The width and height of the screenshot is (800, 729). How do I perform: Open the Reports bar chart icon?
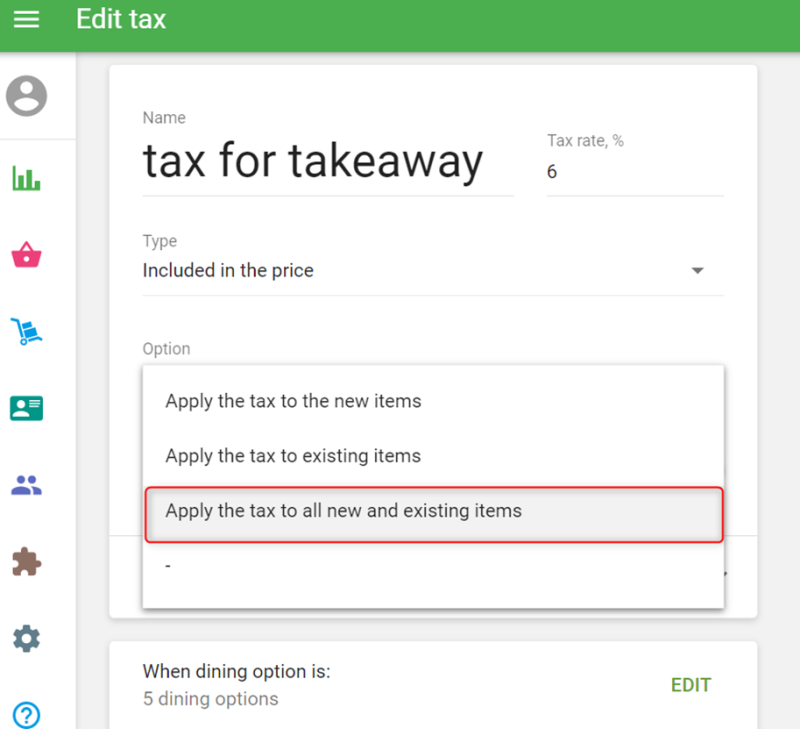(26, 179)
